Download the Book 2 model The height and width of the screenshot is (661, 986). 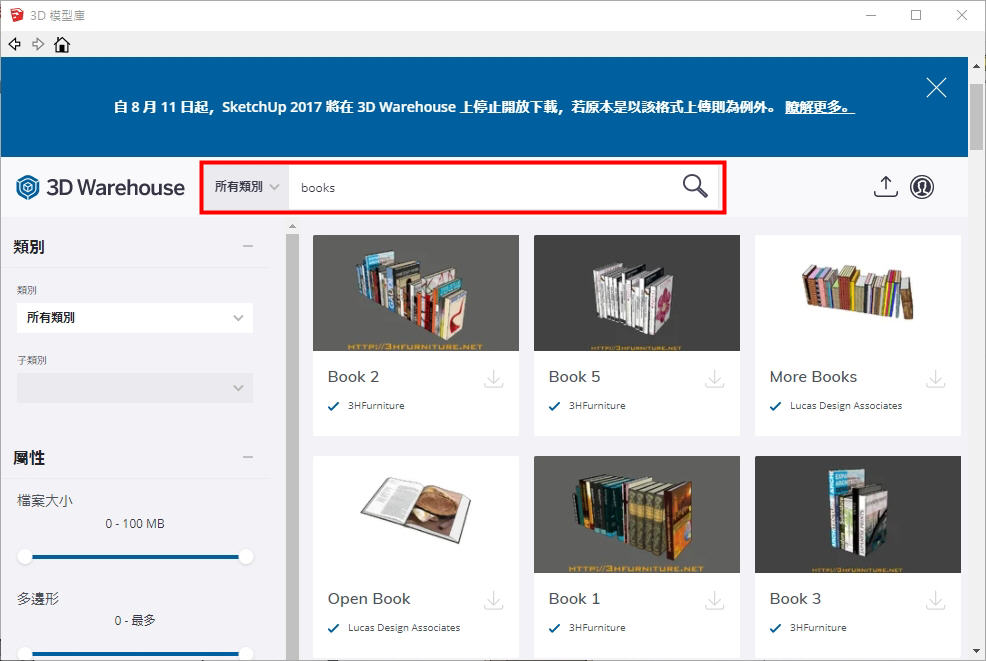[x=494, y=379]
